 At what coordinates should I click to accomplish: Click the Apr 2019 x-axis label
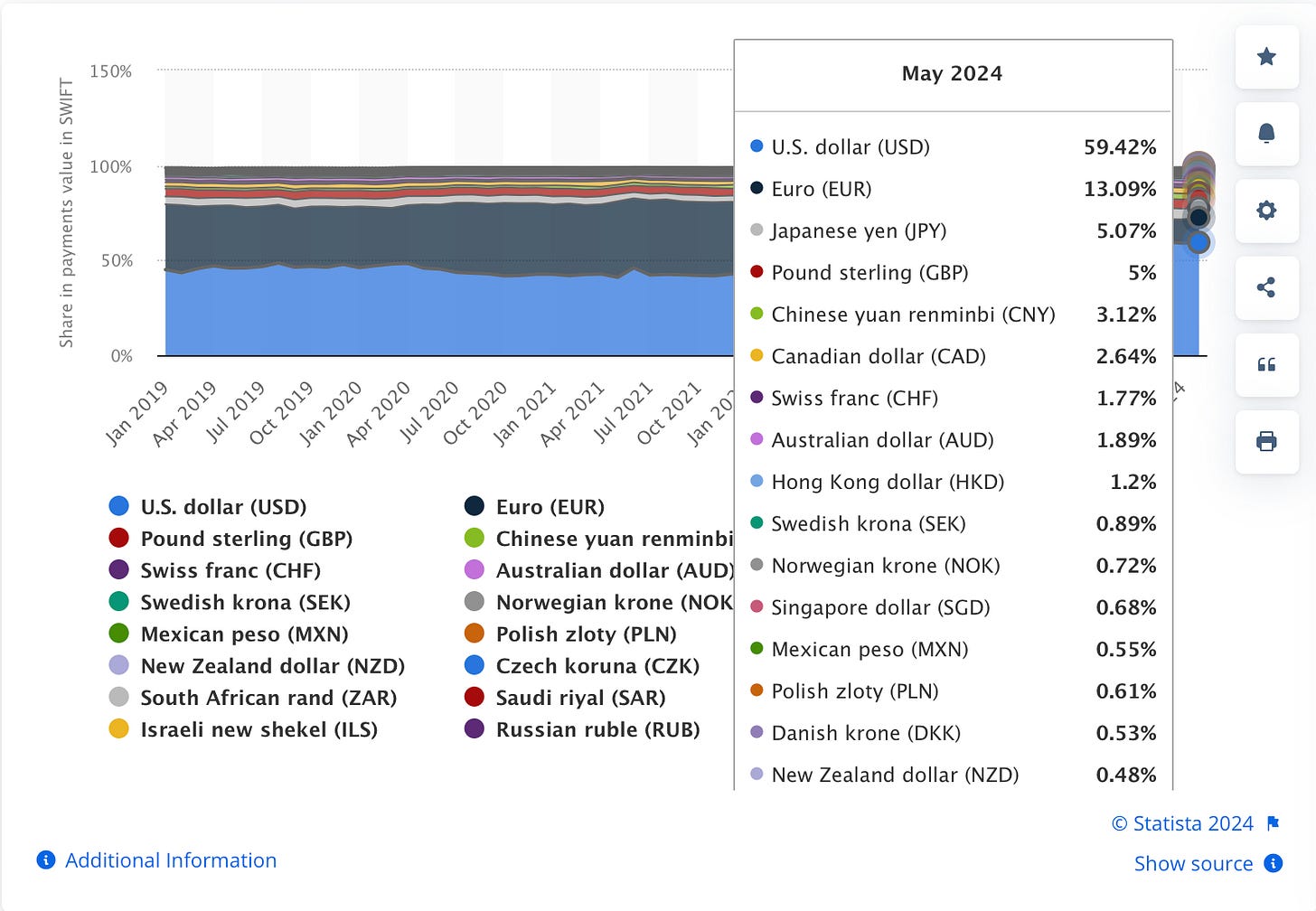tap(184, 413)
